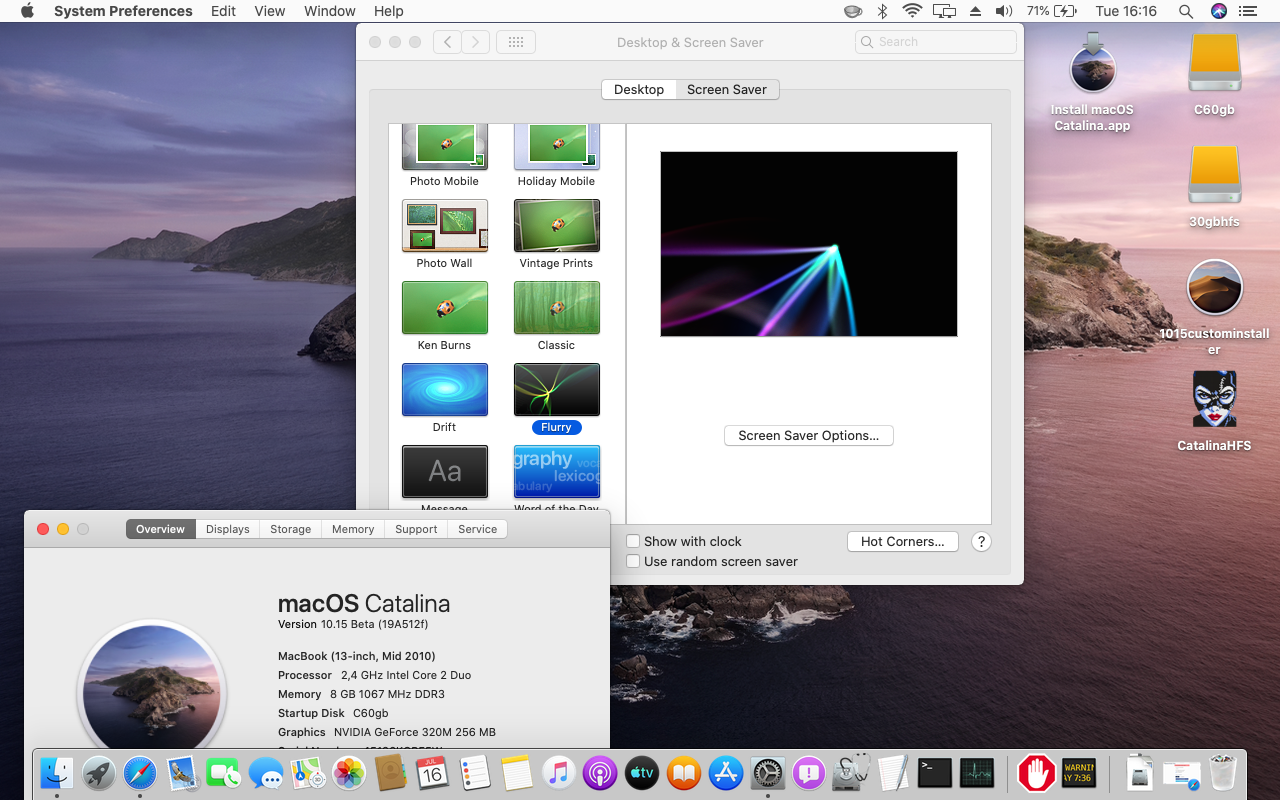Click the System Preferences search field
The image size is (1280, 800).
[x=936, y=42]
